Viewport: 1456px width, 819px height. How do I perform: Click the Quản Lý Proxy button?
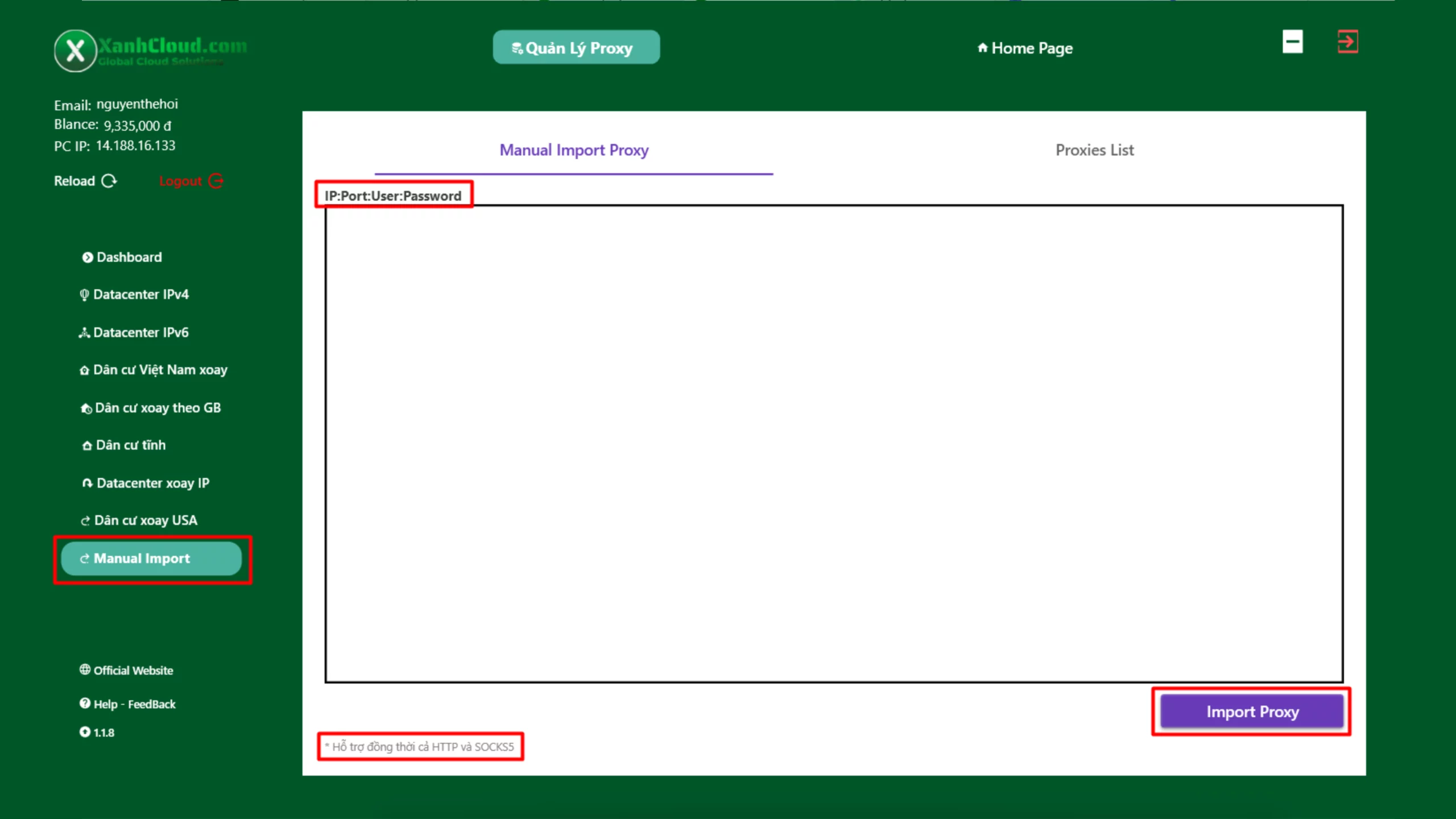(x=576, y=48)
